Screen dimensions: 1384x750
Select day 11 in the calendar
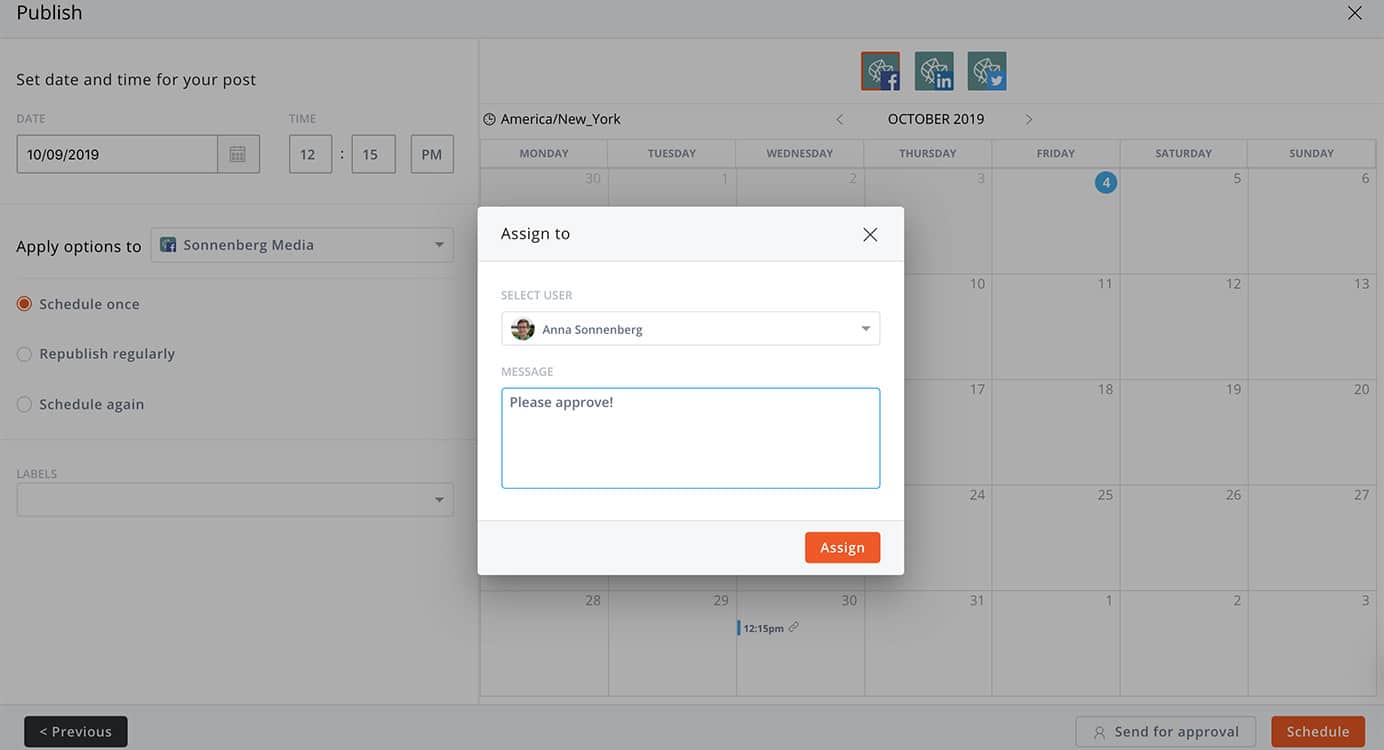[x=1056, y=326]
